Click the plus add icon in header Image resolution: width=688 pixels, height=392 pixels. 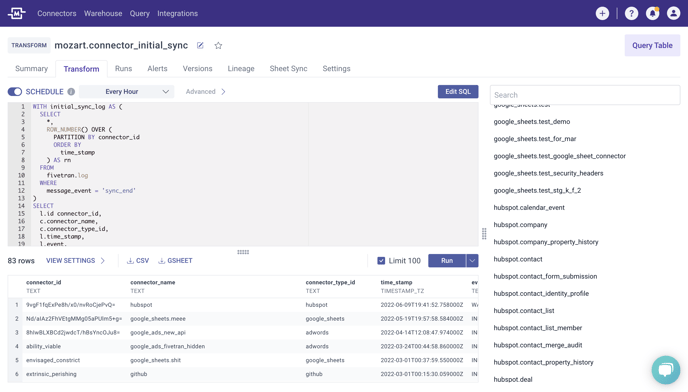coord(602,14)
